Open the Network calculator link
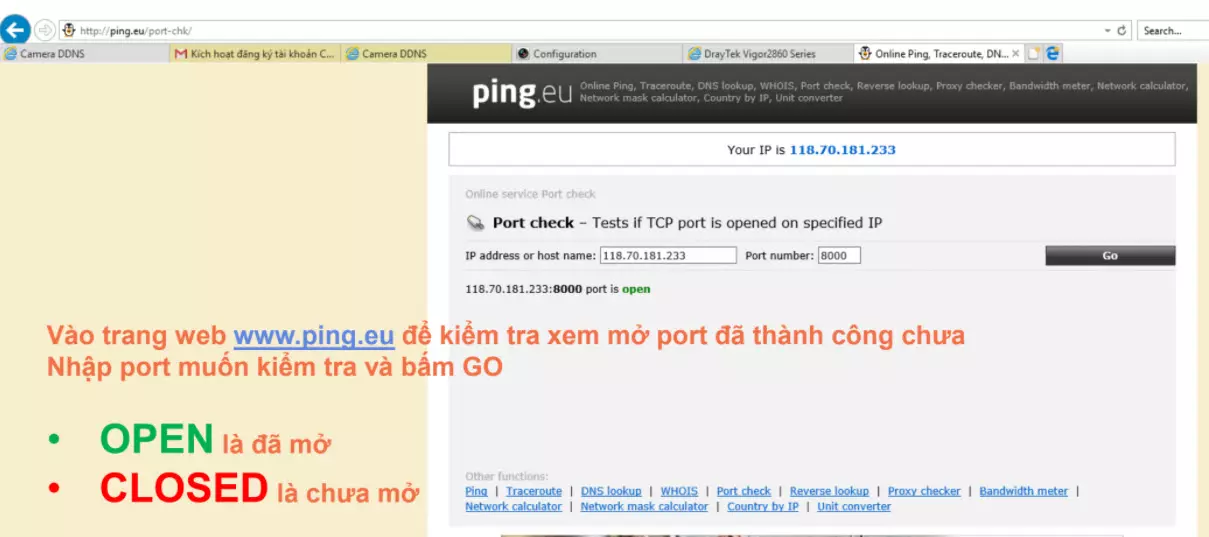Image resolution: width=1209 pixels, height=537 pixels. 513,506
